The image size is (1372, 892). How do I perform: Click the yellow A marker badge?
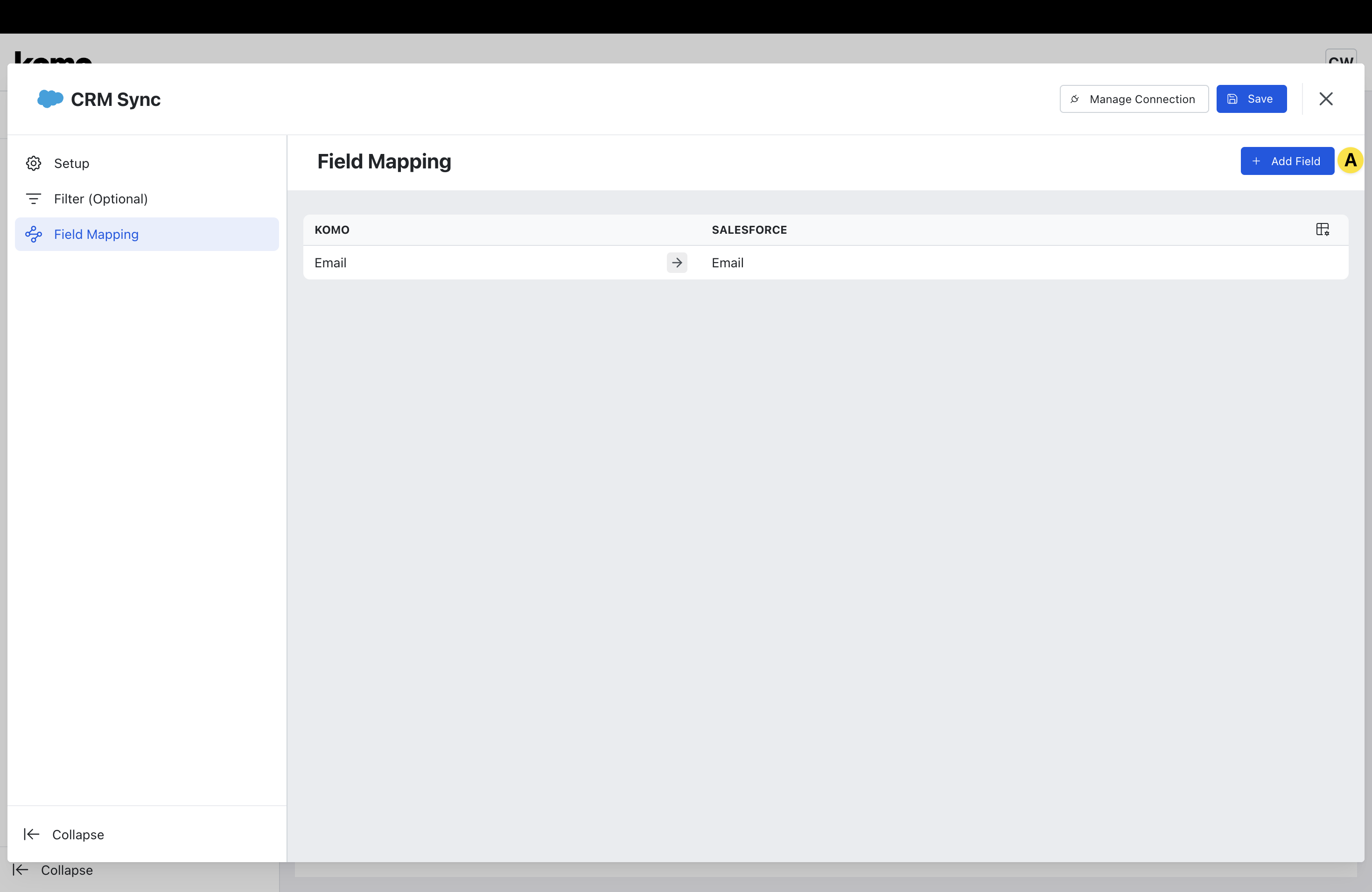(x=1350, y=161)
